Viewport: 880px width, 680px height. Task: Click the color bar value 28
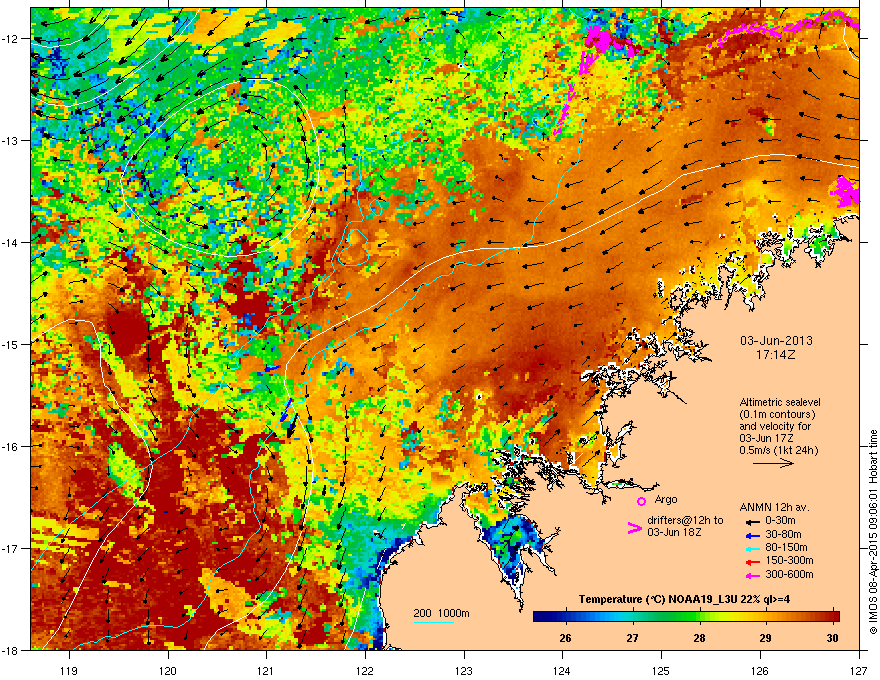(699, 638)
